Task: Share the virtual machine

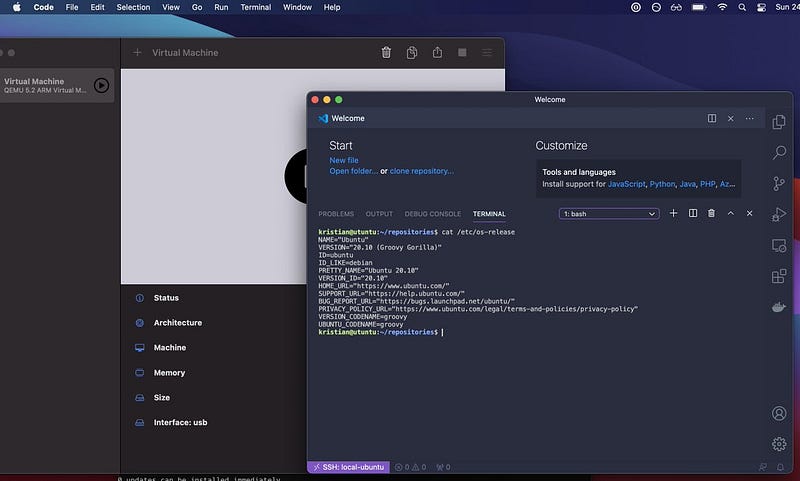Action: (437, 52)
